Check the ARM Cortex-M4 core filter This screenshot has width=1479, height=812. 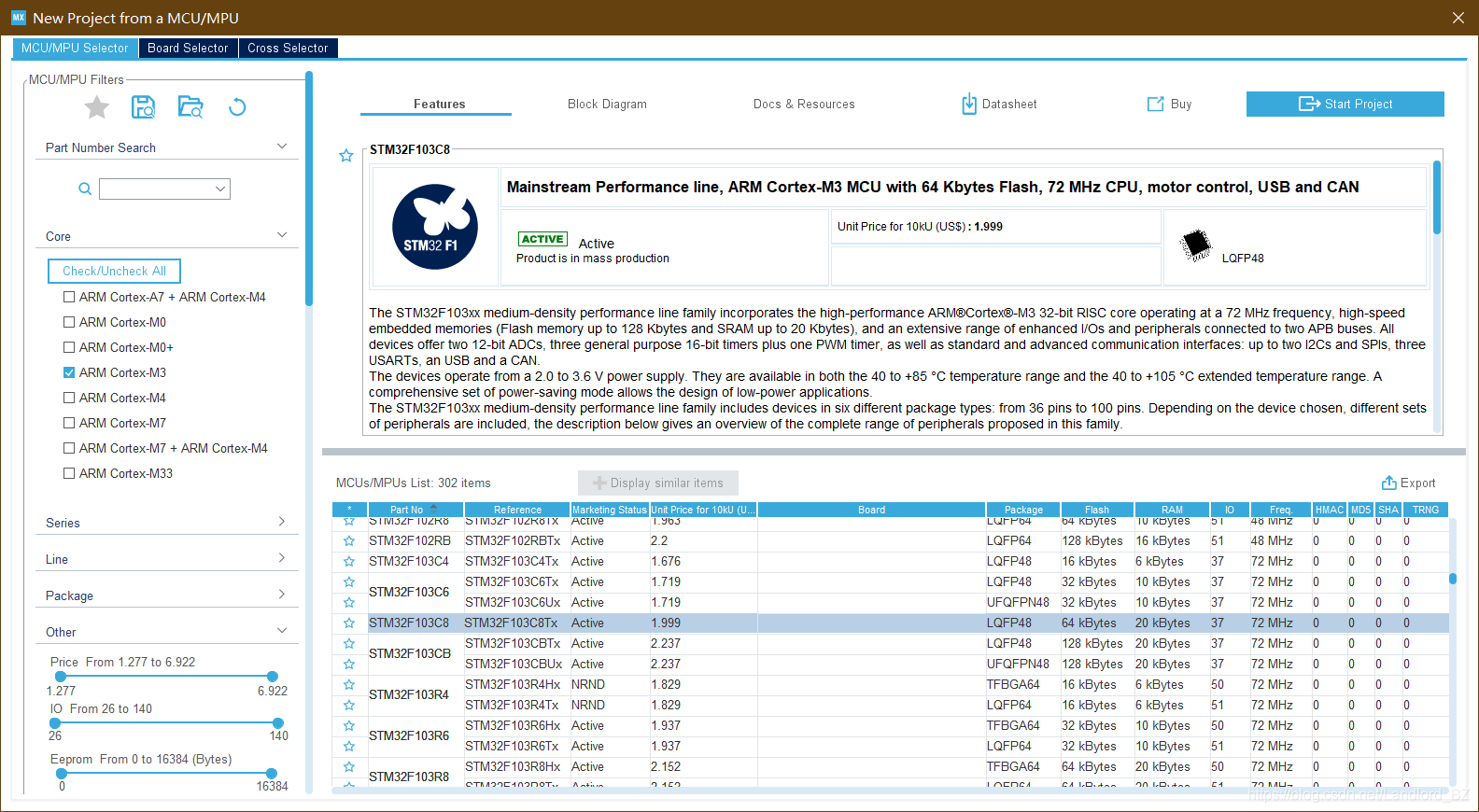(69, 398)
